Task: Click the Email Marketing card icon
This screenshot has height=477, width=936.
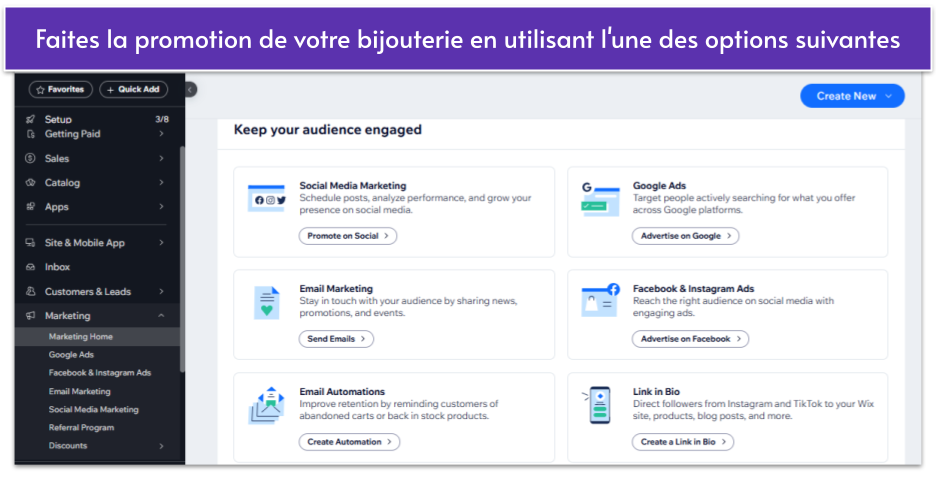Action: click(x=266, y=303)
